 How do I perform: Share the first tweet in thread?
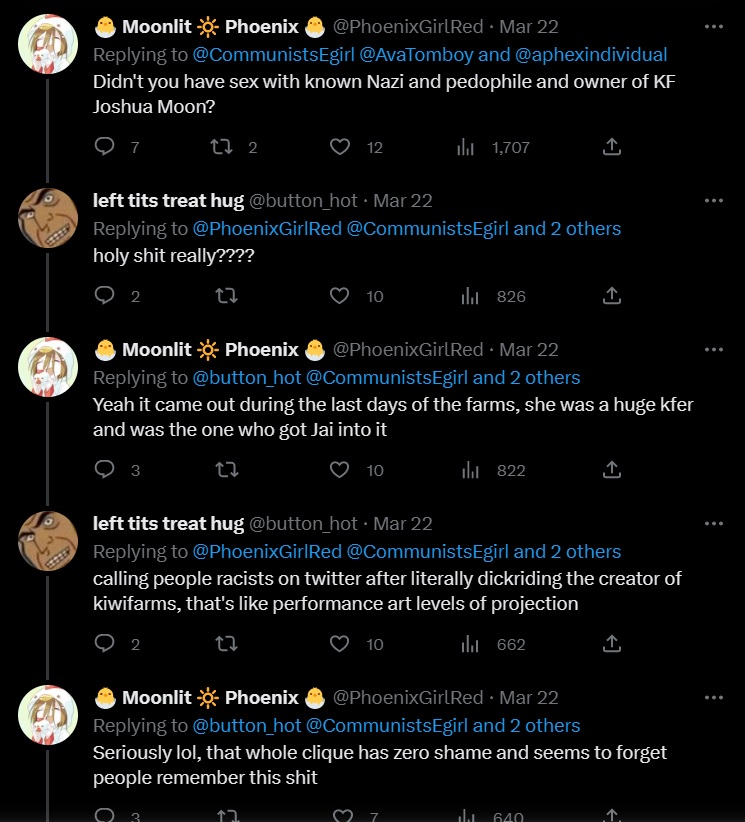611,147
